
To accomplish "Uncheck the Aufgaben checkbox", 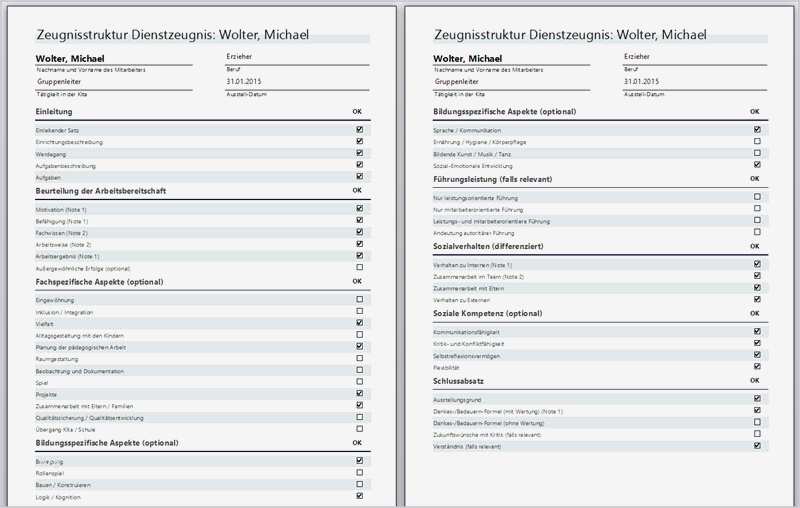I will 360,176.
